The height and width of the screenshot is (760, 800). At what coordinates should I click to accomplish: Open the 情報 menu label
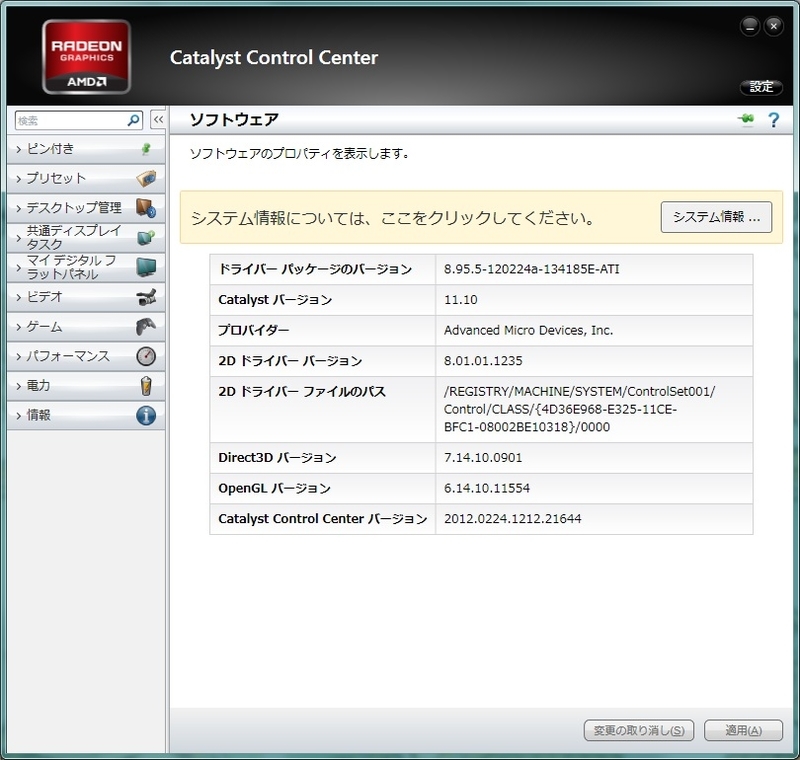[x=38, y=415]
